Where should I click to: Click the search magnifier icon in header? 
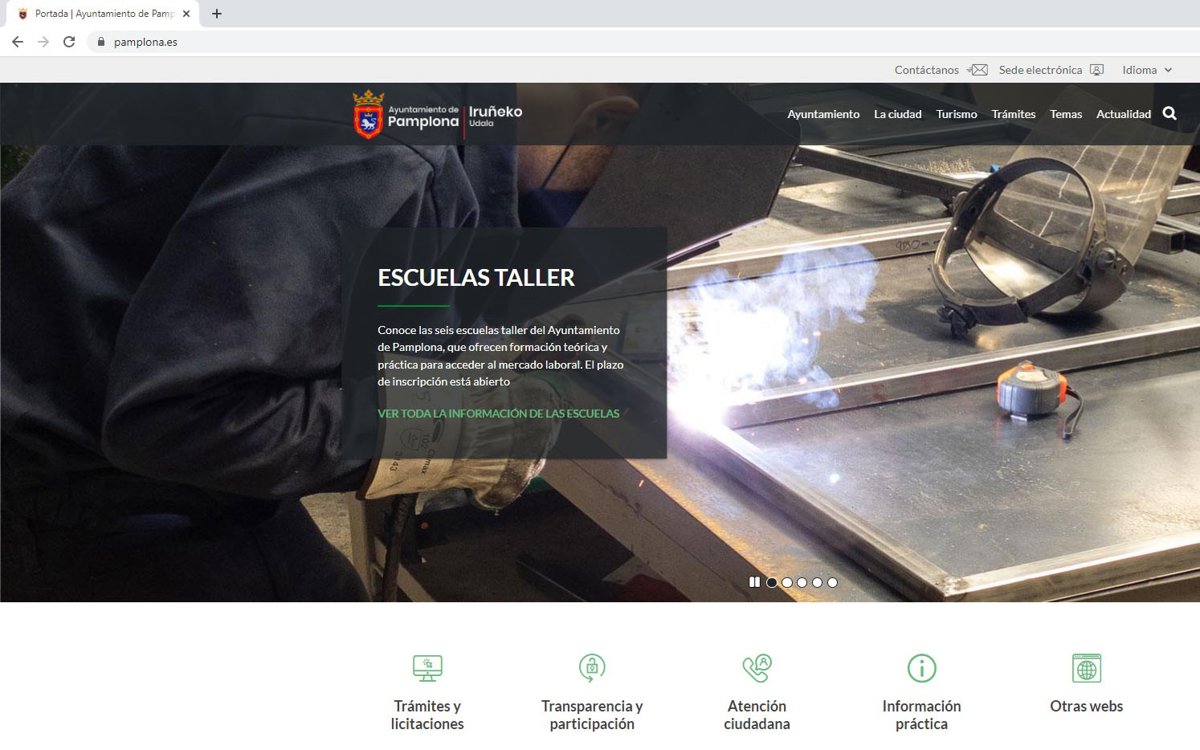click(x=1170, y=114)
